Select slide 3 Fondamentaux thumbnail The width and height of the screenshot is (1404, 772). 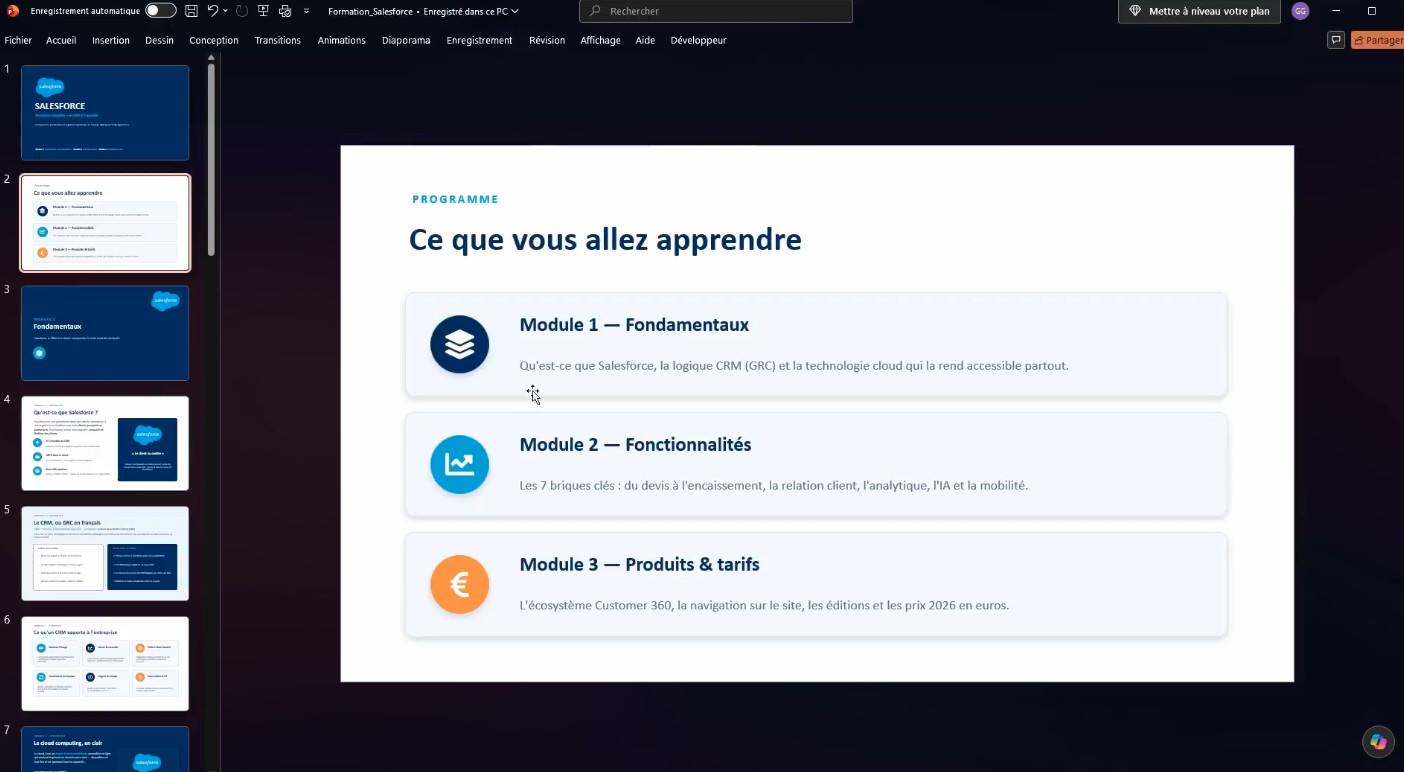pos(105,333)
